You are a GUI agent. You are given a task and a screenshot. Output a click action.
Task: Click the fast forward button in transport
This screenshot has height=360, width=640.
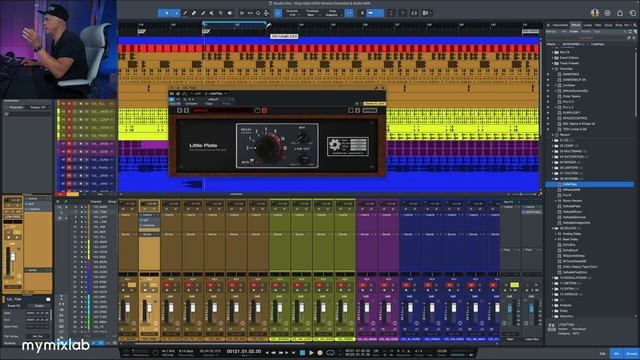coord(281,352)
